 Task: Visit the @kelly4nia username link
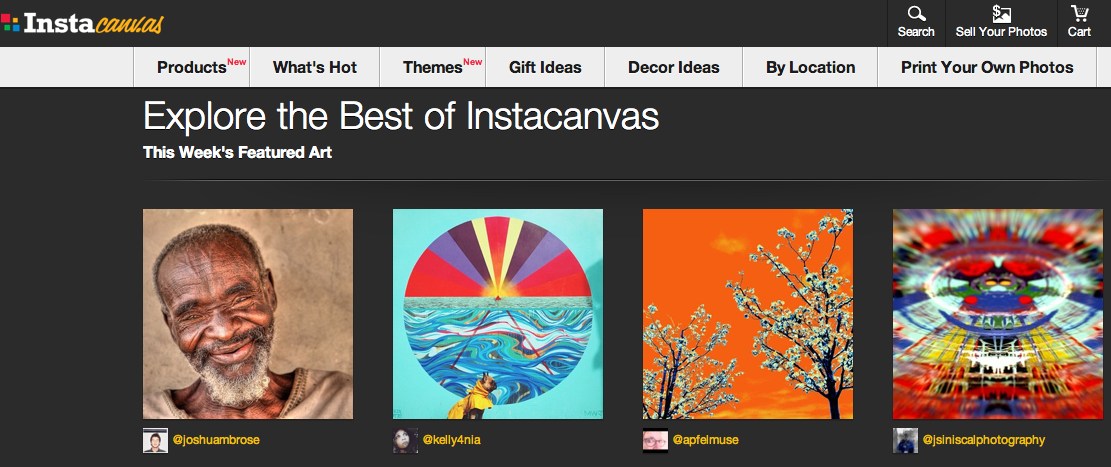tap(452, 440)
